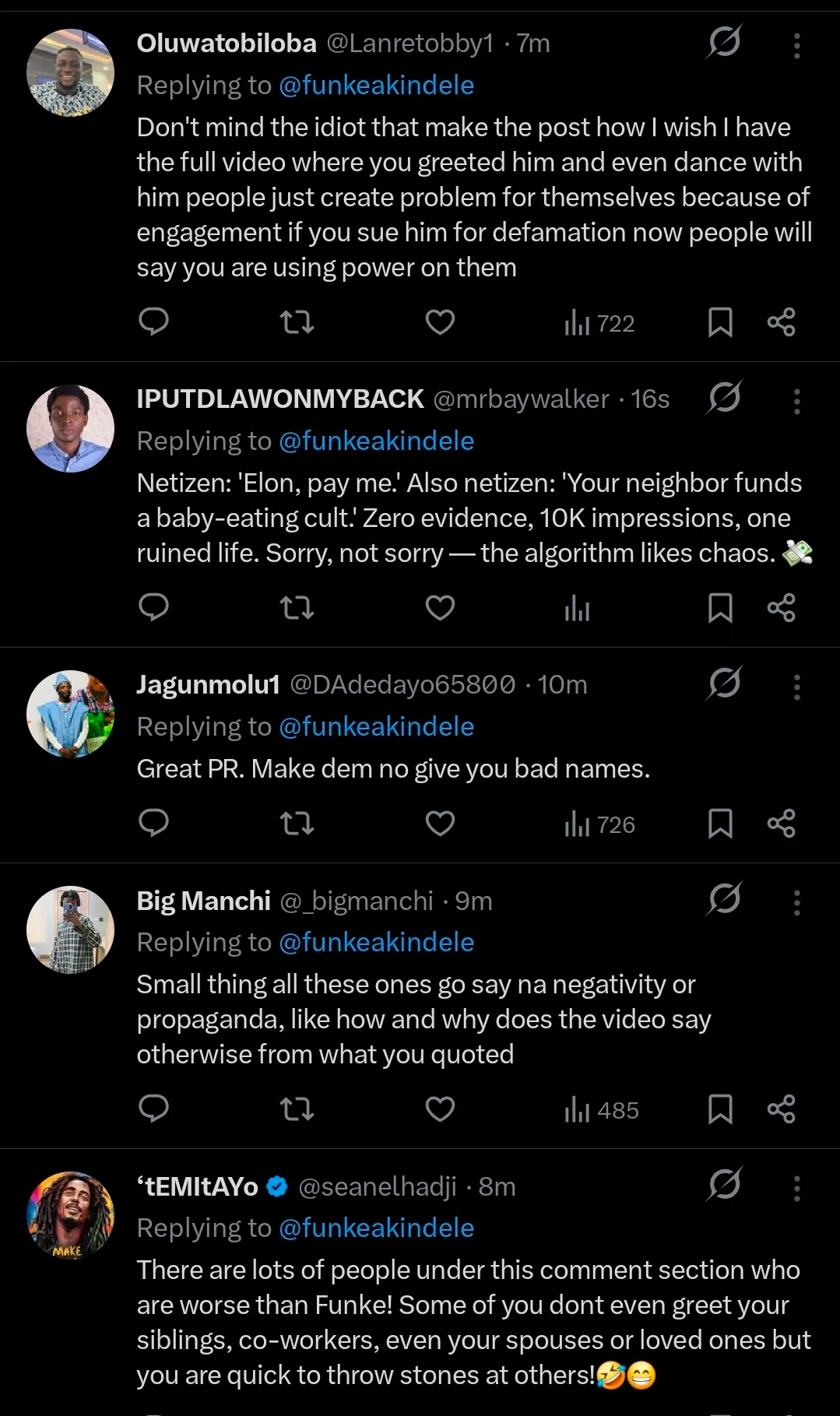Reply to Oluwatobiloba's comment
This screenshot has height=1416, width=840.
(x=153, y=321)
